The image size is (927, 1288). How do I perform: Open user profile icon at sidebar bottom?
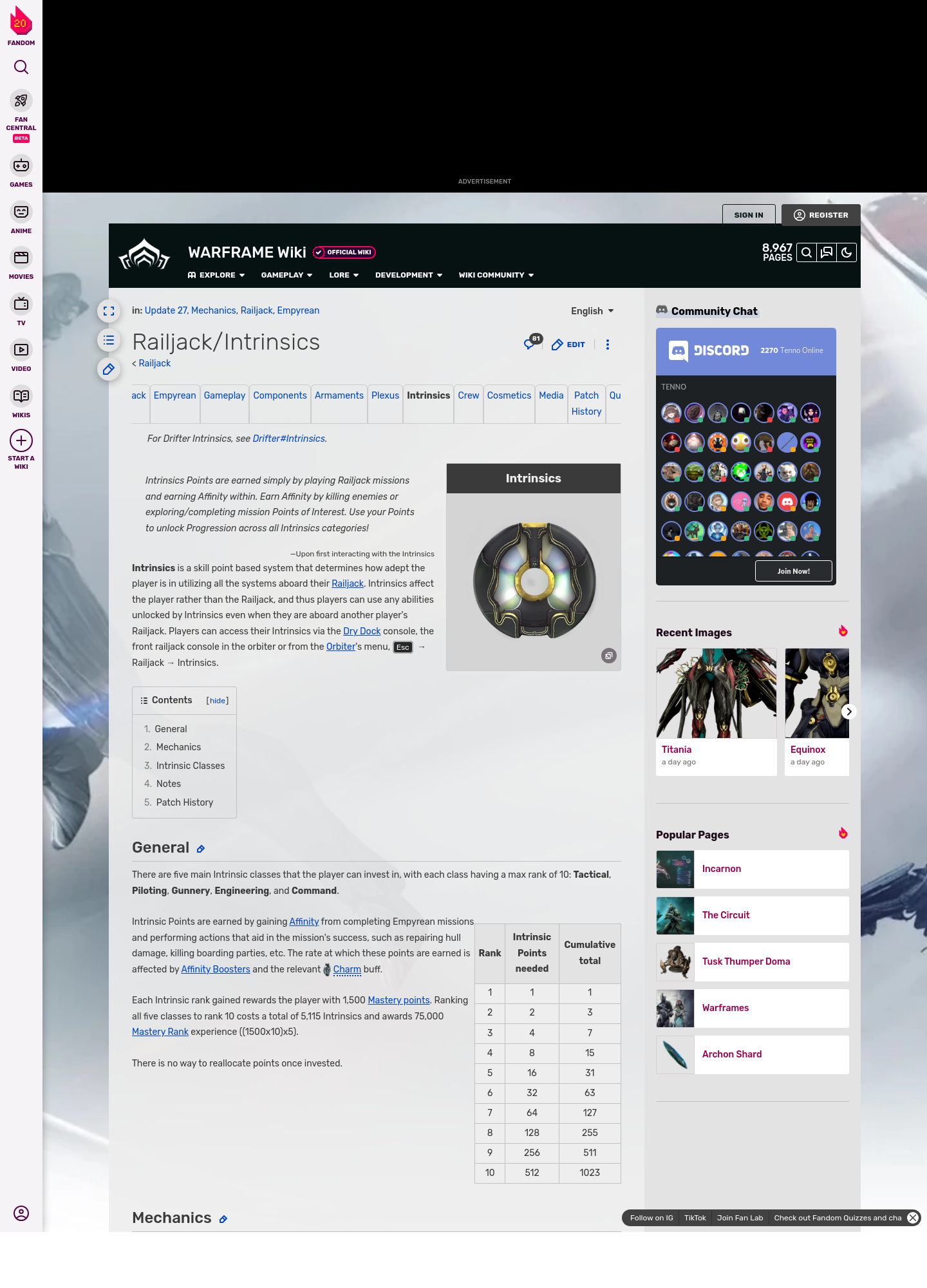(21, 1213)
